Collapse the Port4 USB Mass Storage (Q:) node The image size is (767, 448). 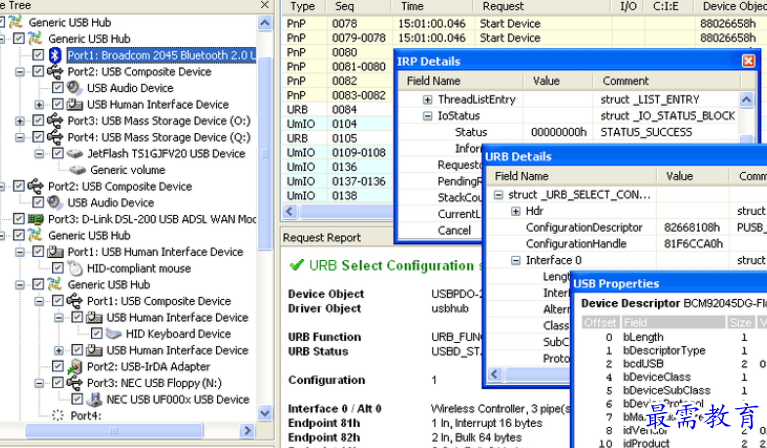point(20,137)
